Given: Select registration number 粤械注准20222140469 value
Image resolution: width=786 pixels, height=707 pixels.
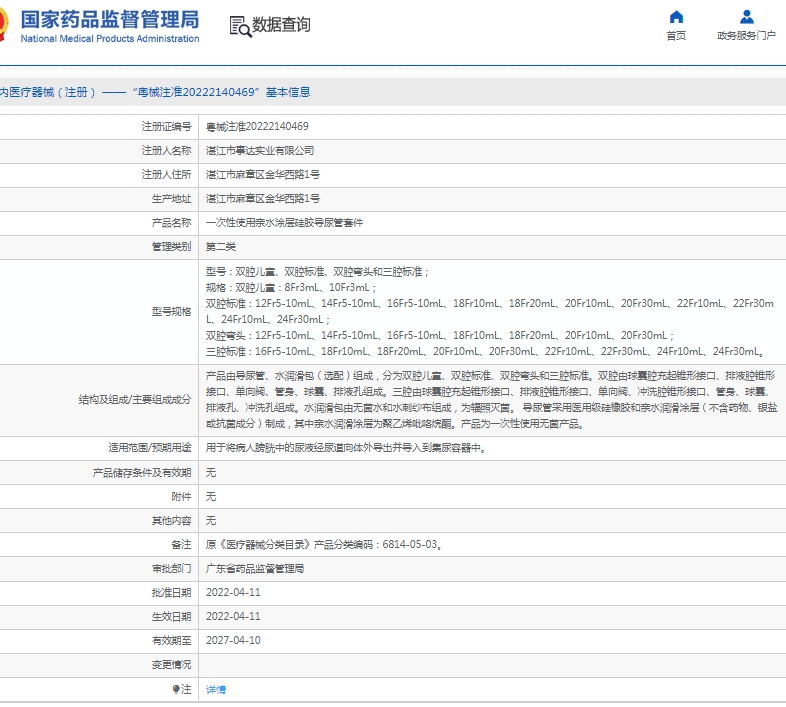Looking at the screenshot, I should tap(257, 126).
